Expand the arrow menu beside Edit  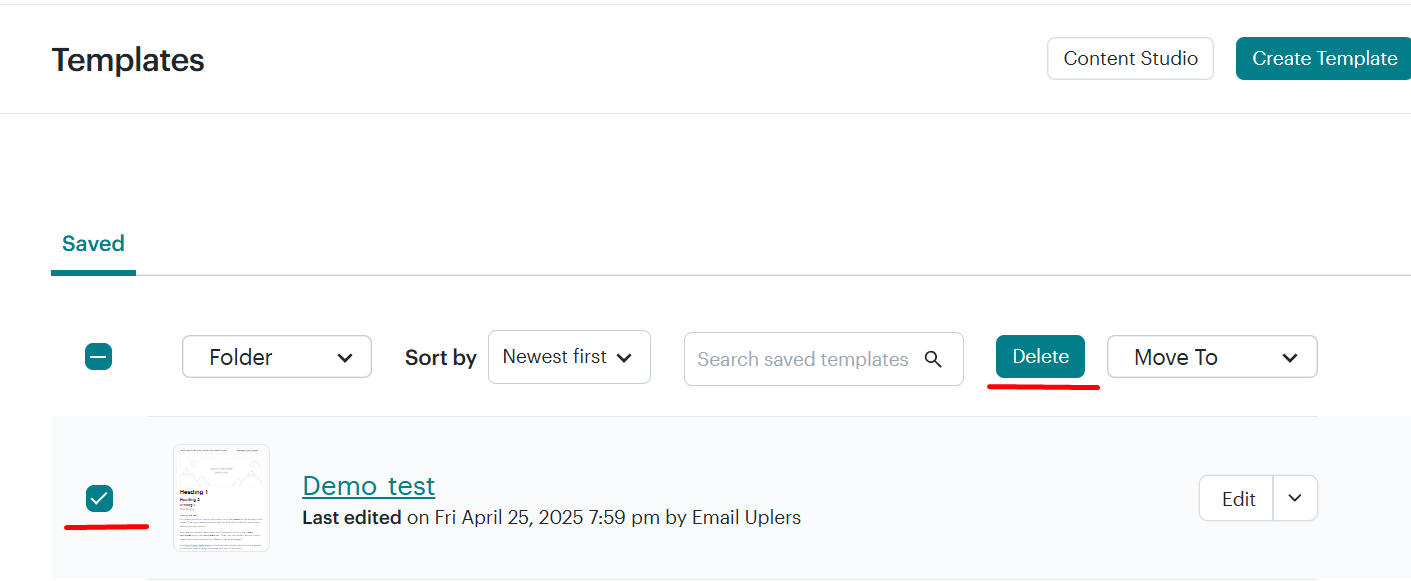(1295, 498)
